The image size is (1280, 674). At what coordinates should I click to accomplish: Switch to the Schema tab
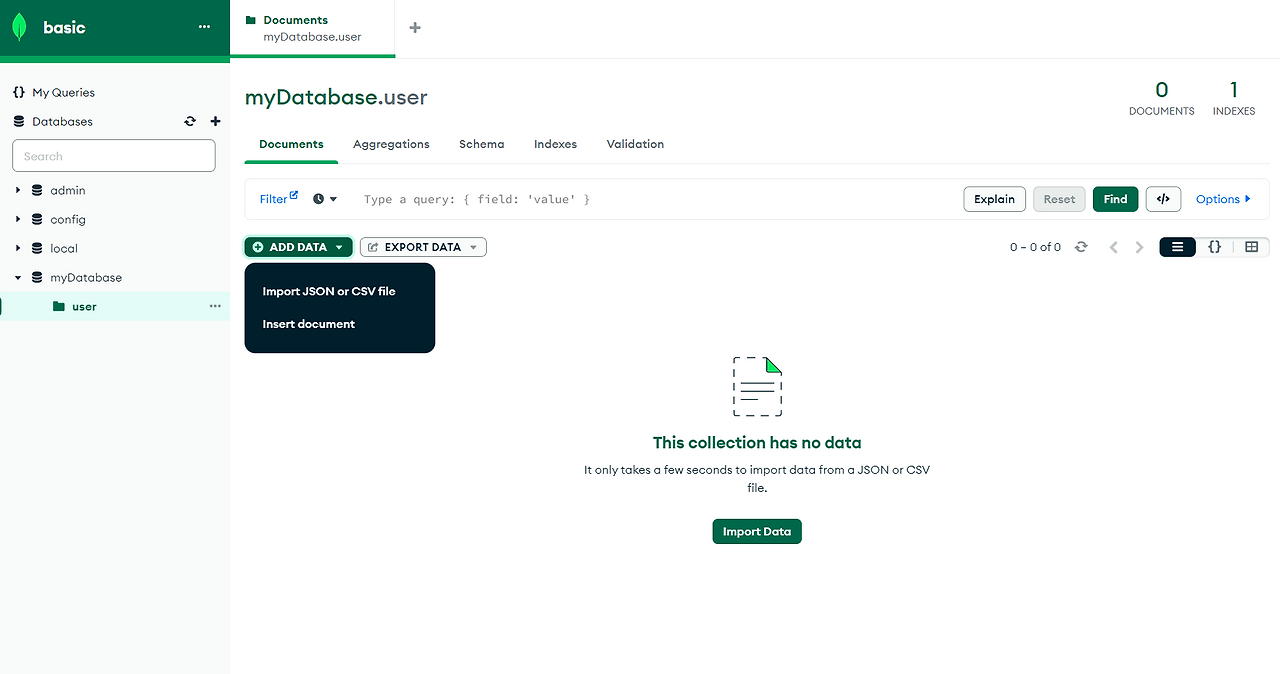click(x=481, y=144)
